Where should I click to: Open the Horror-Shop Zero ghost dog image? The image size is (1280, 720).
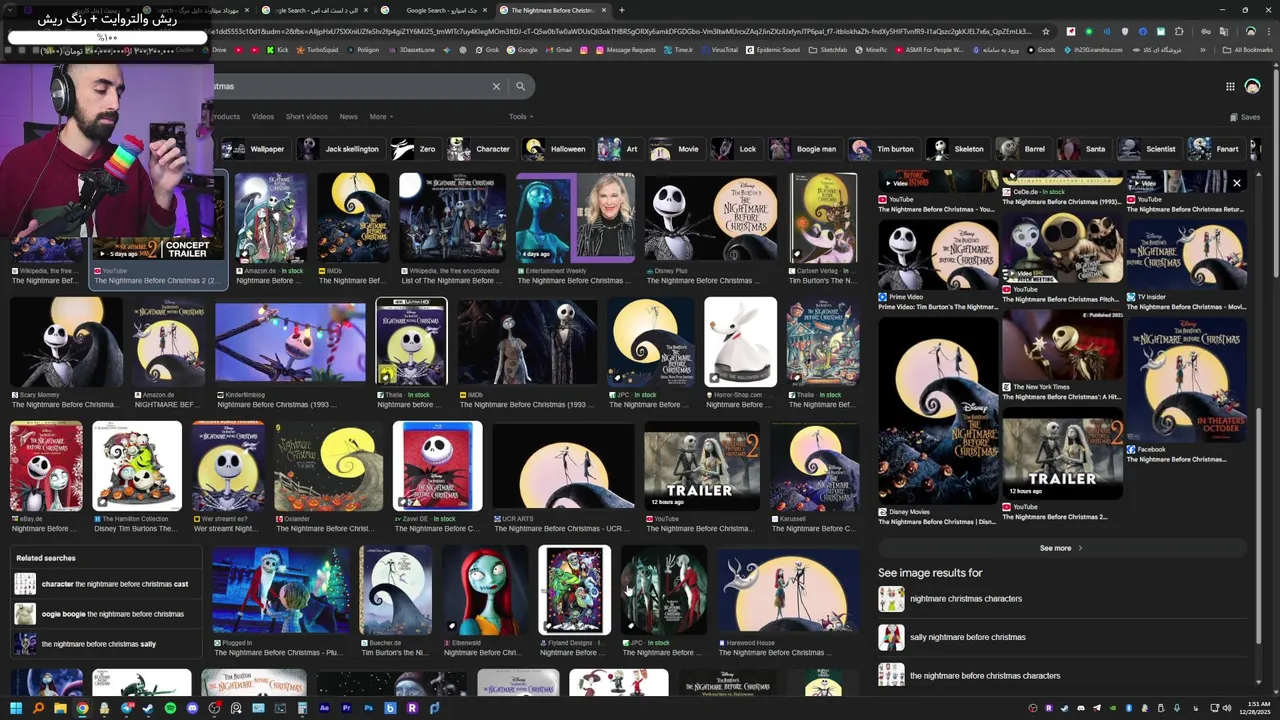740,342
